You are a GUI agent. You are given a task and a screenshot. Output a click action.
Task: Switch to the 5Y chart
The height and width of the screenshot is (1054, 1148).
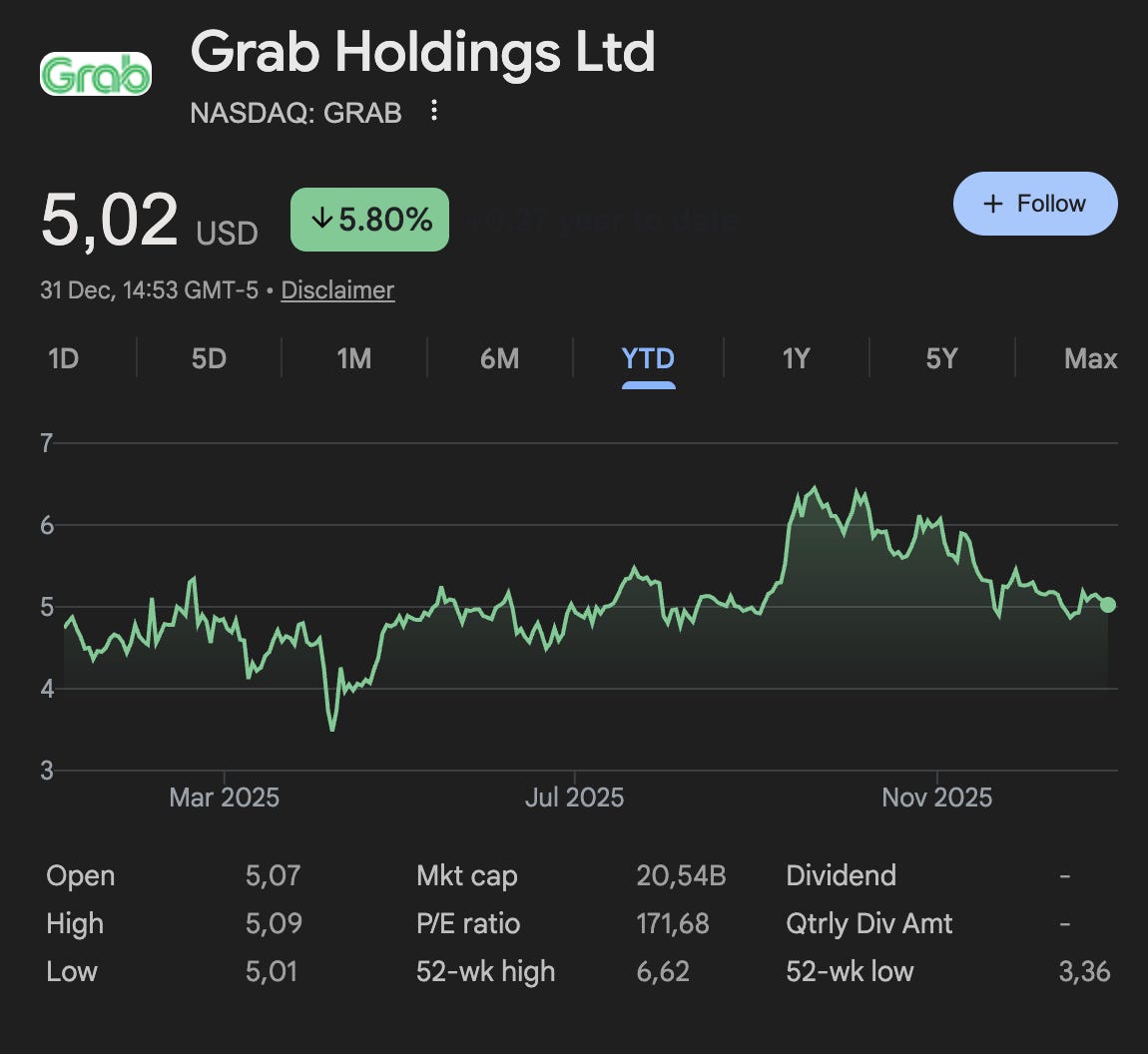(x=940, y=358)
